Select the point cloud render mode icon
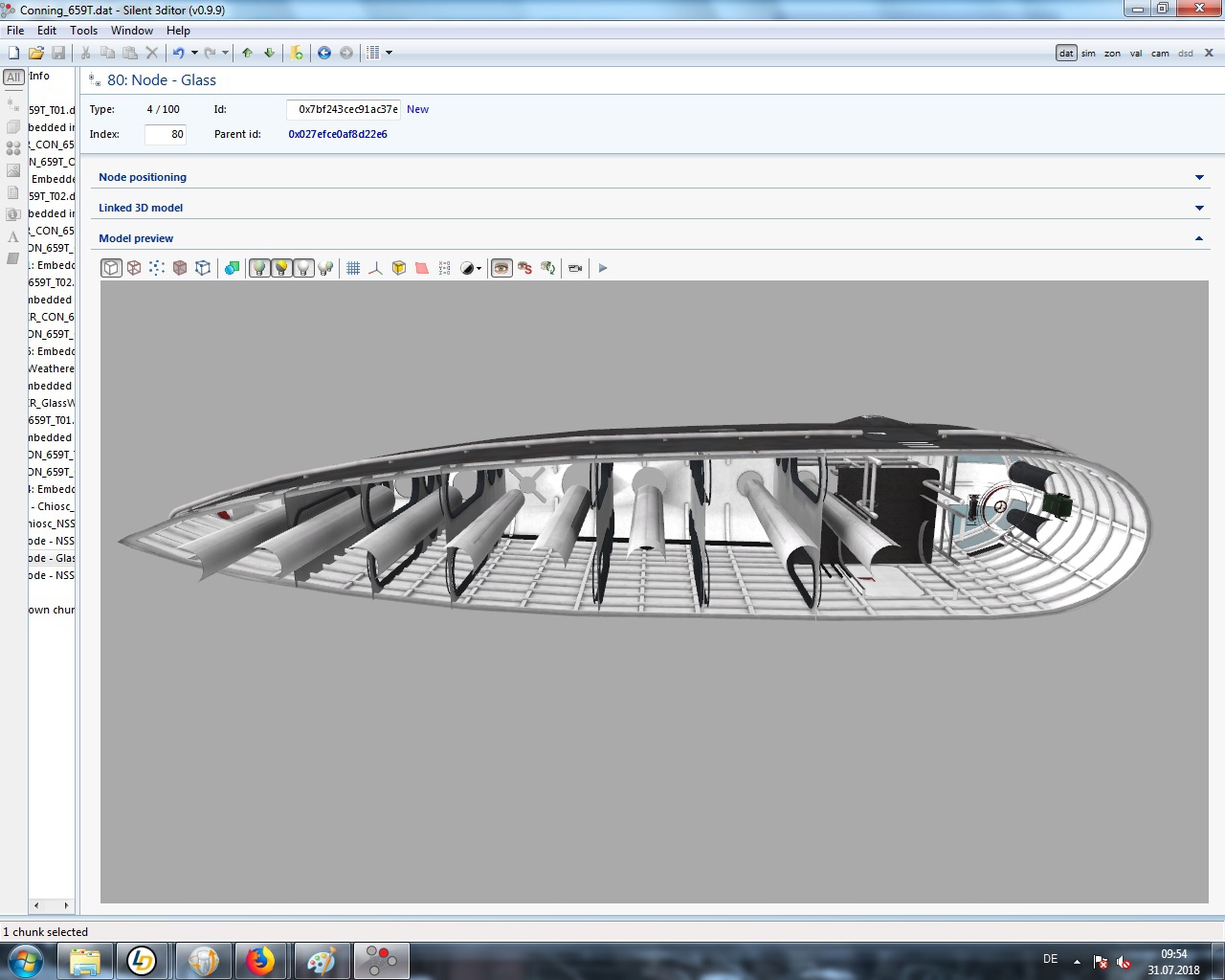This screenshot has width=1225, height=980. click(x=157, y=268)
